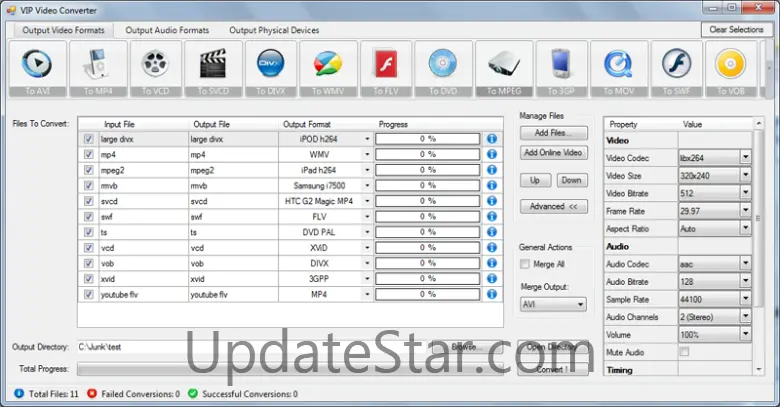The width and height of the screenshot is (780, 407).
Task: Uncheck the ts file checkbox
Action: click(x=89, y=232)
